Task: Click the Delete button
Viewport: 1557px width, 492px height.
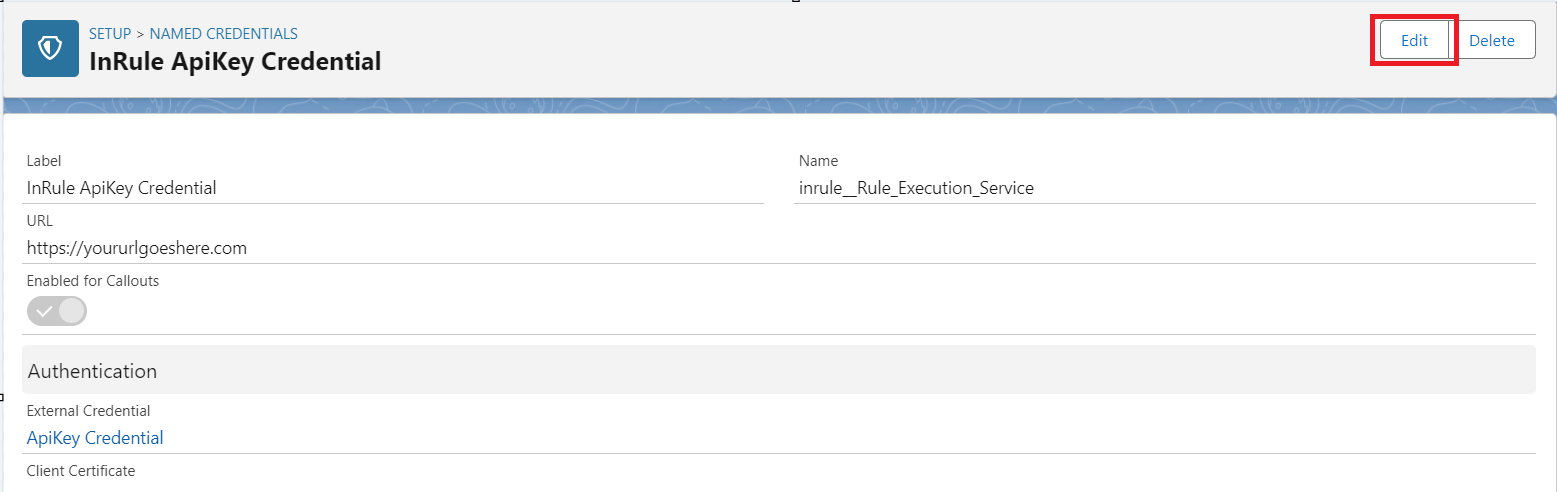Action: click(x=1492, y=41)
